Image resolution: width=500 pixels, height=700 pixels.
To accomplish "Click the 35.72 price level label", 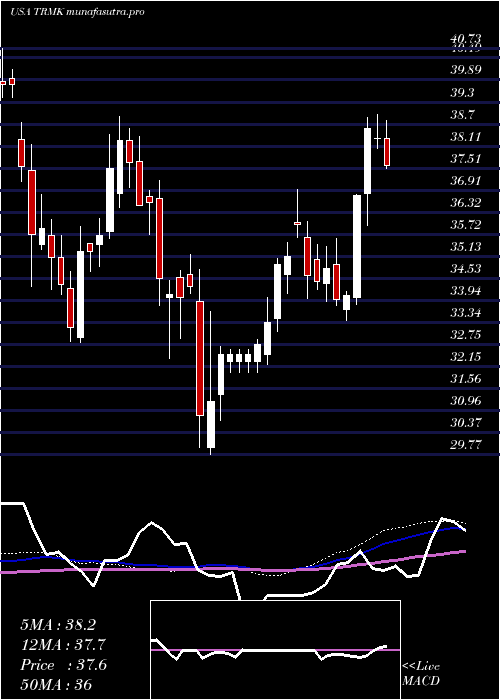I will (x=466, y=225).
